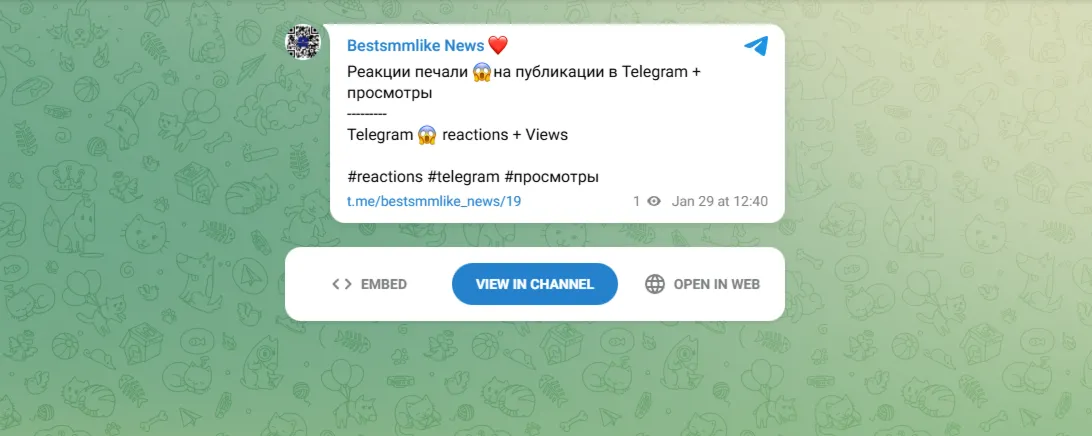
Task: Open the Bestsmmlike News channel name link
Action: point(415,46)
